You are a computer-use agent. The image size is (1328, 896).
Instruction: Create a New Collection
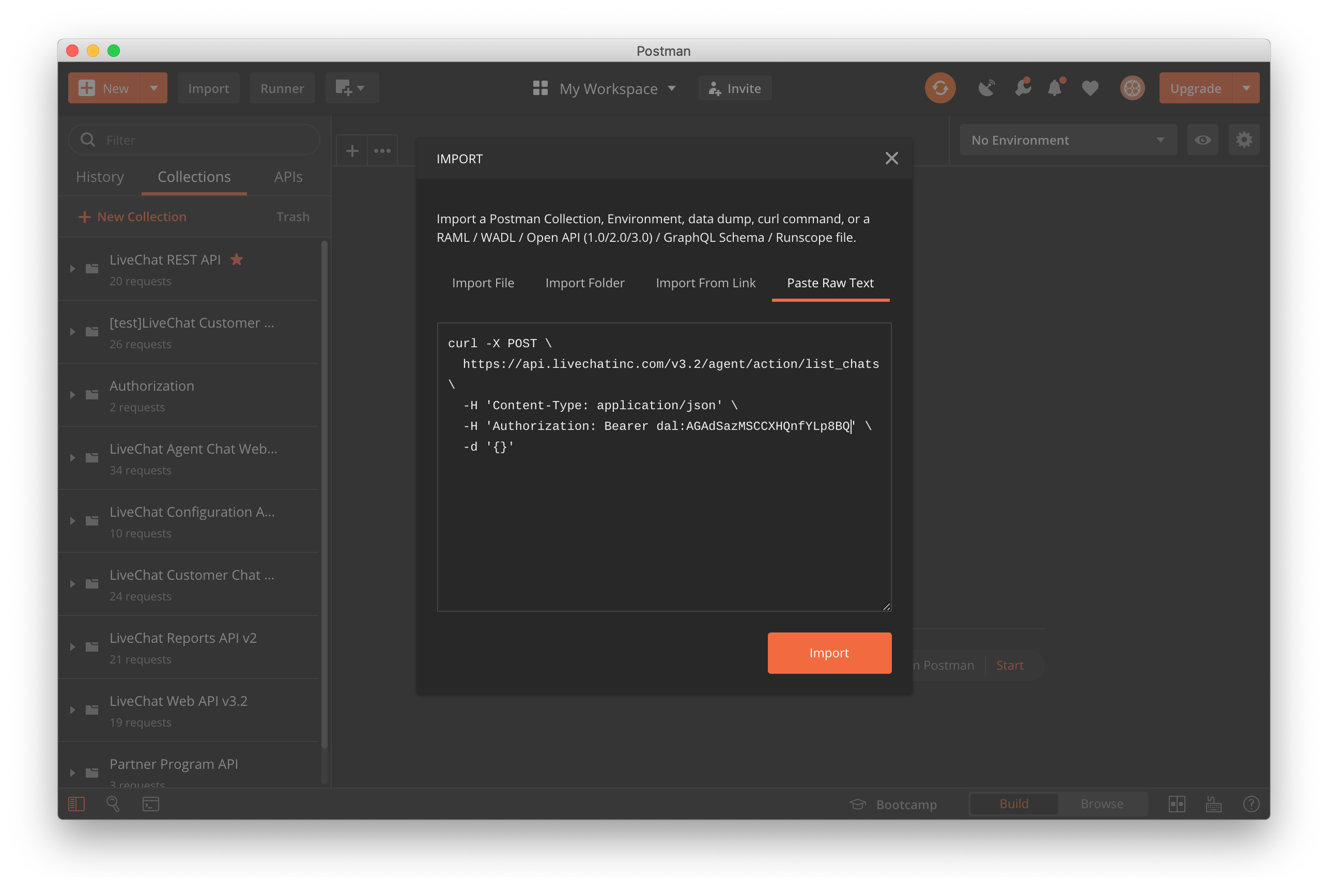click(x=132, y=217)
